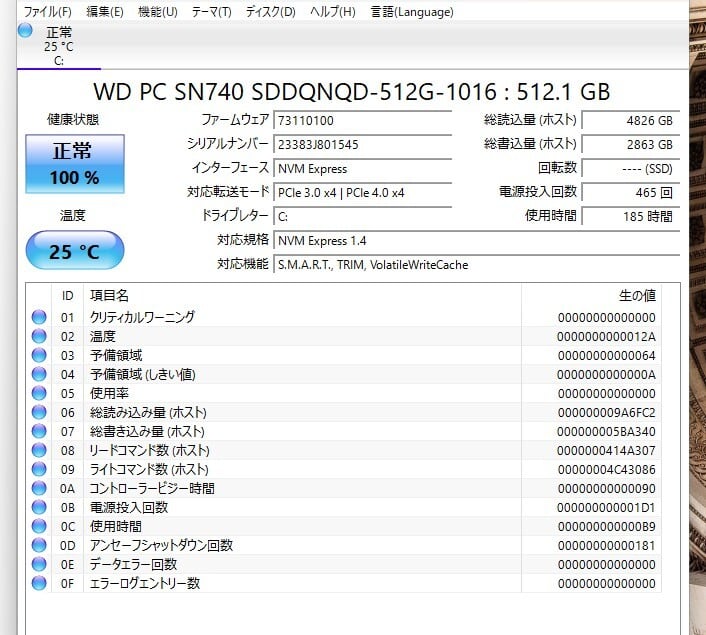The height and width of the screenshot is (635, 706).
Task: Click the status icon for データエラー回数 row
Action: pos(39,564)
